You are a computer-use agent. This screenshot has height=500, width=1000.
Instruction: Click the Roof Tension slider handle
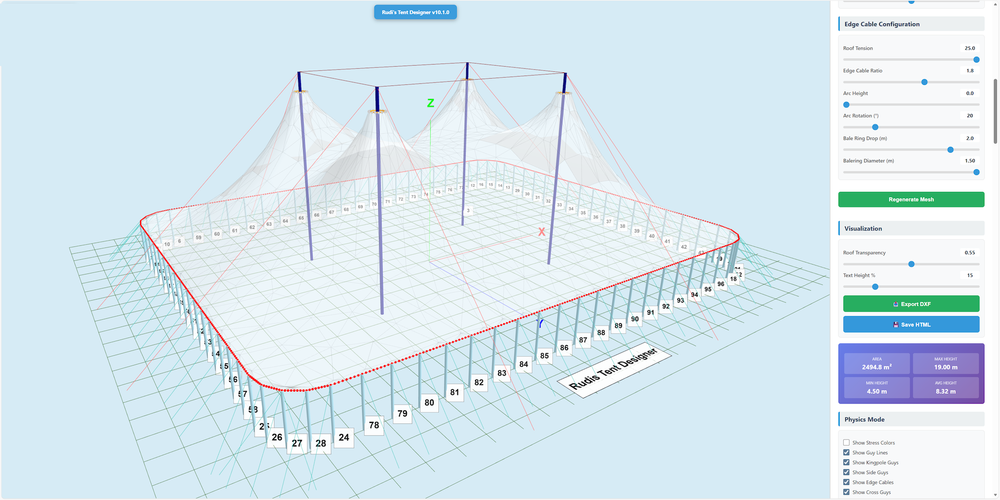point(976,59)
